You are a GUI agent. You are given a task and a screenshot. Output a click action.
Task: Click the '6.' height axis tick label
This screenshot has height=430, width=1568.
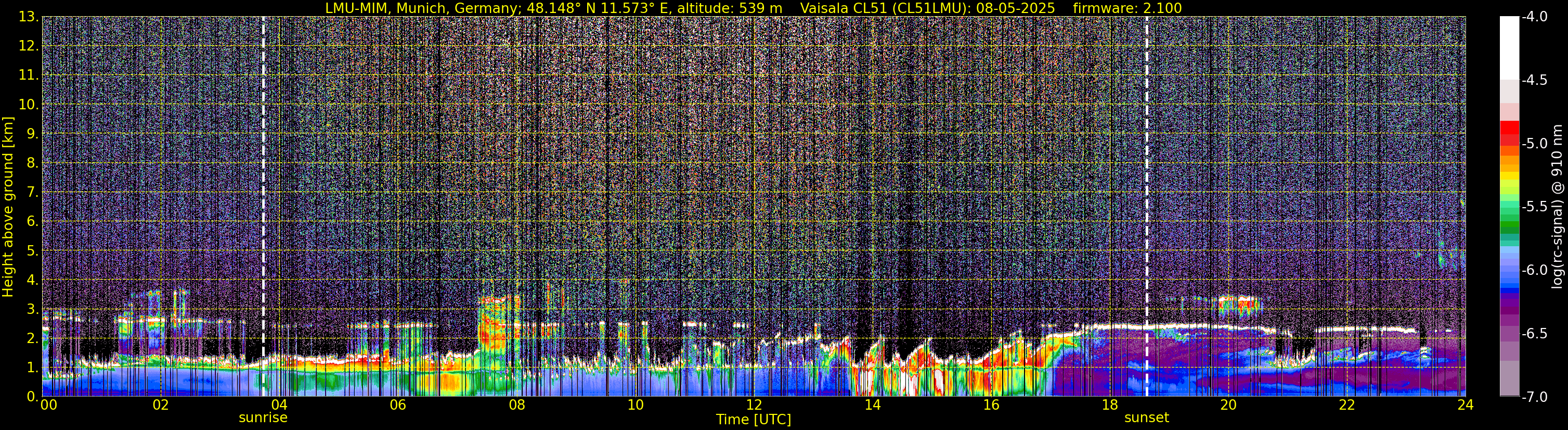33,222
